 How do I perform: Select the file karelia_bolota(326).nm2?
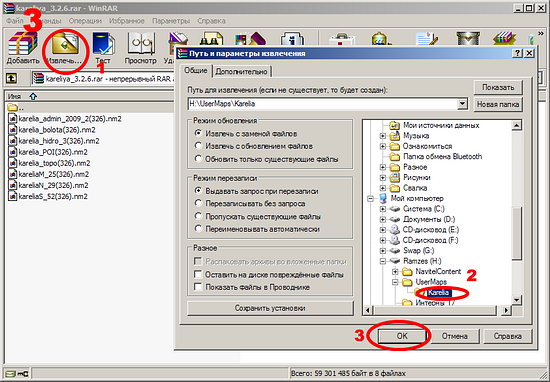52,130
